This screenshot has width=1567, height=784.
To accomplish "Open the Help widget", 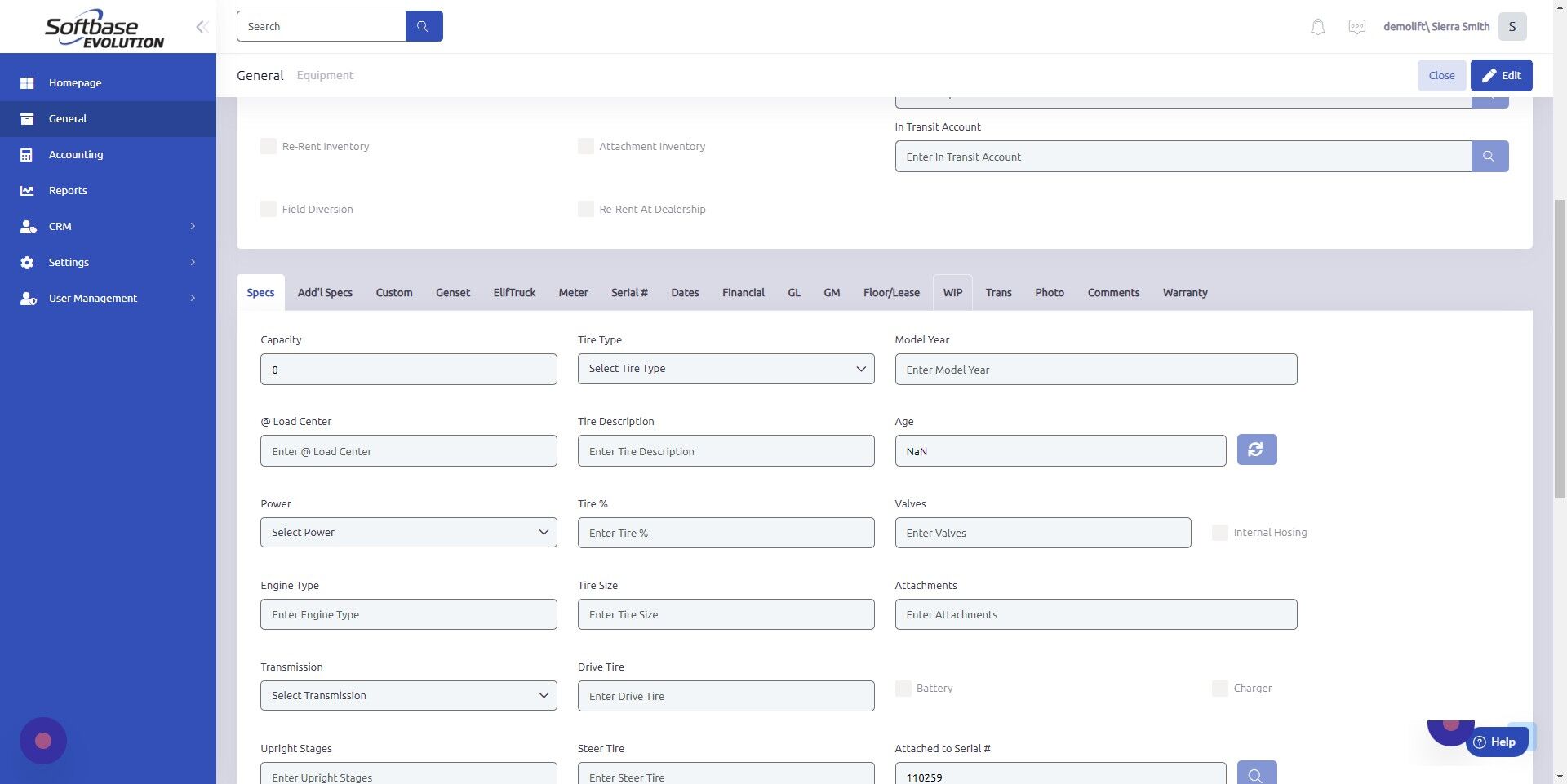I will [x=1496, y=742].
